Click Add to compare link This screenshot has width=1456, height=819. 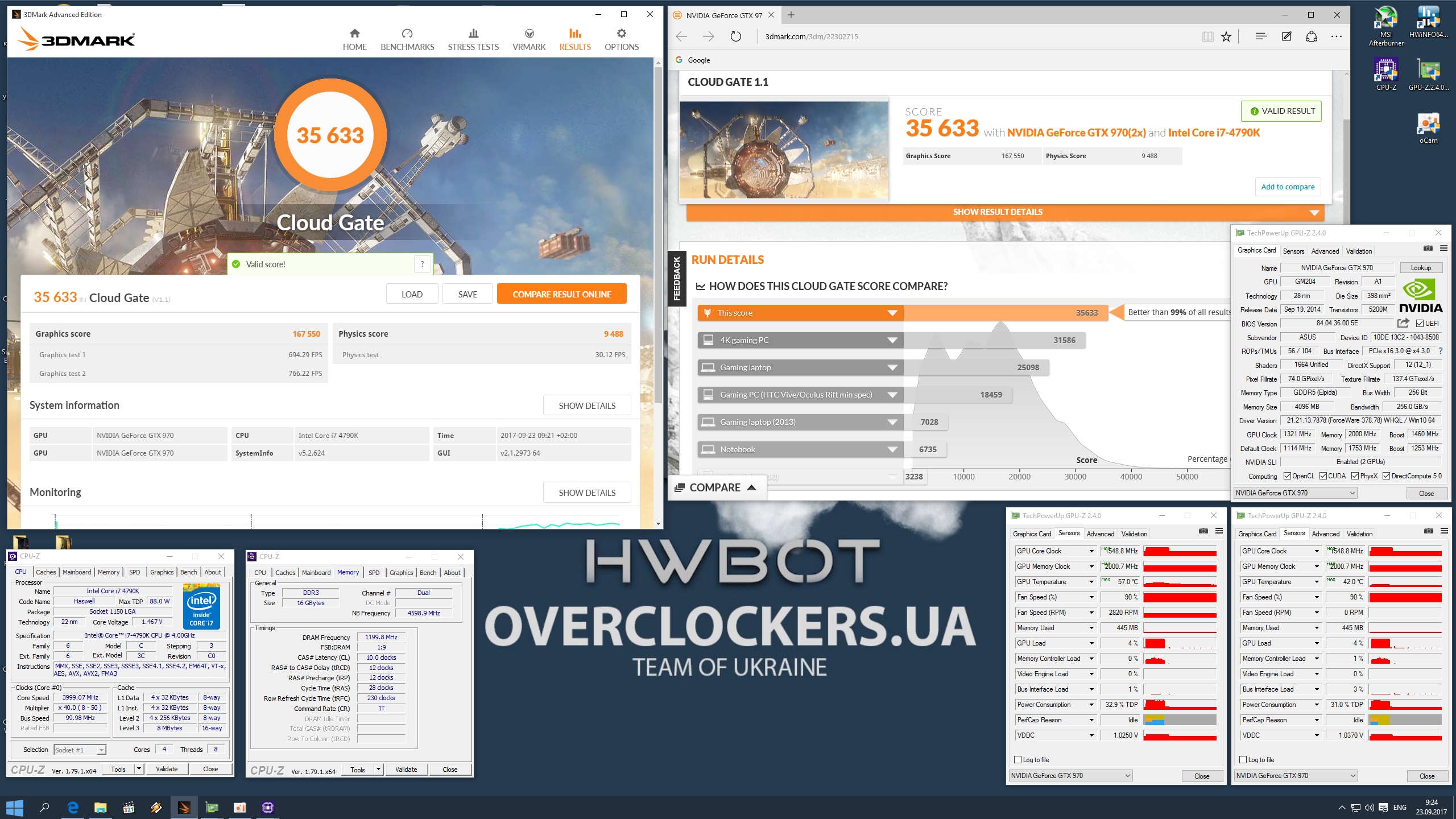point(1288,187)
